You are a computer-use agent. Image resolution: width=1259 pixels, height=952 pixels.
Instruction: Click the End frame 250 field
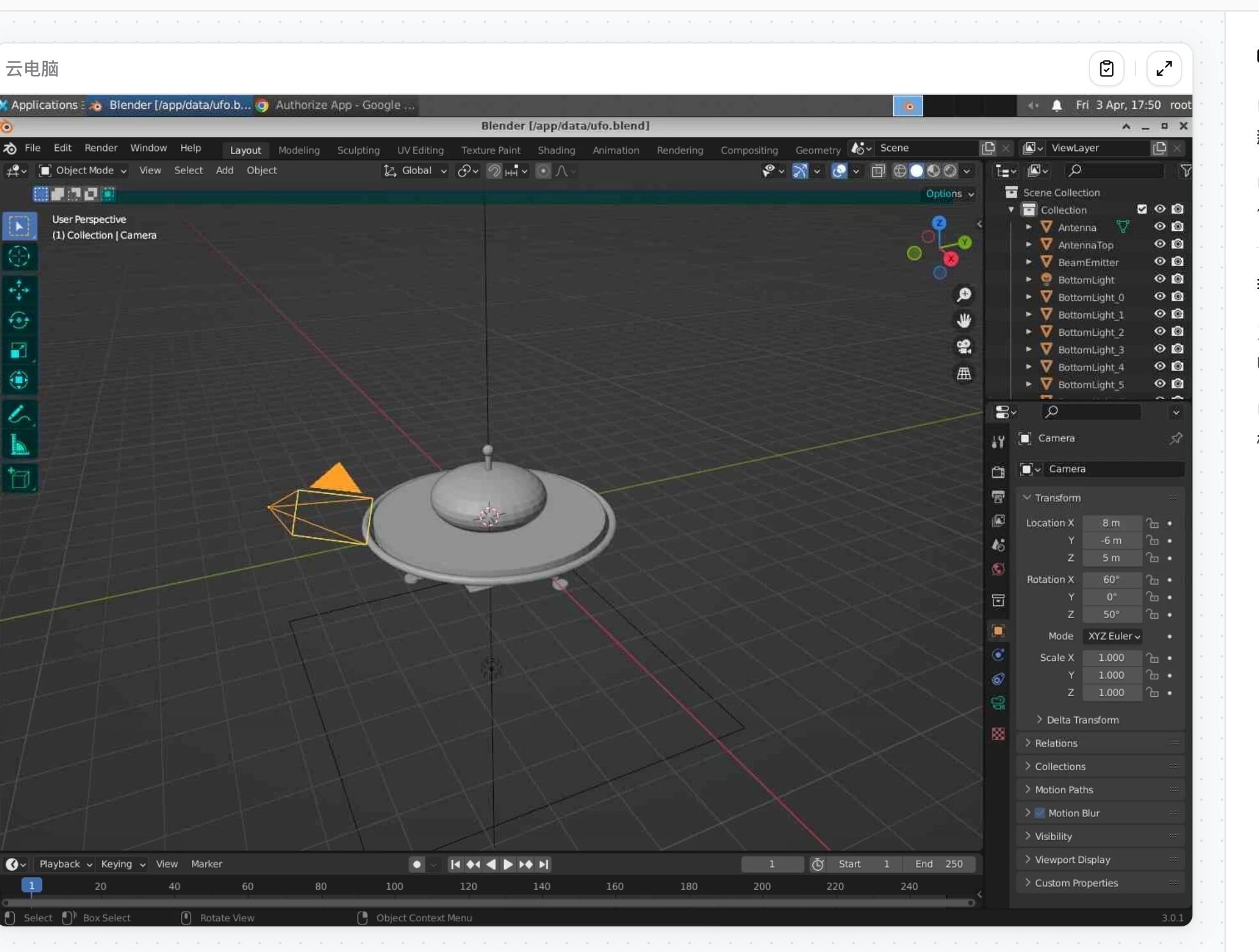pos(939,864)
